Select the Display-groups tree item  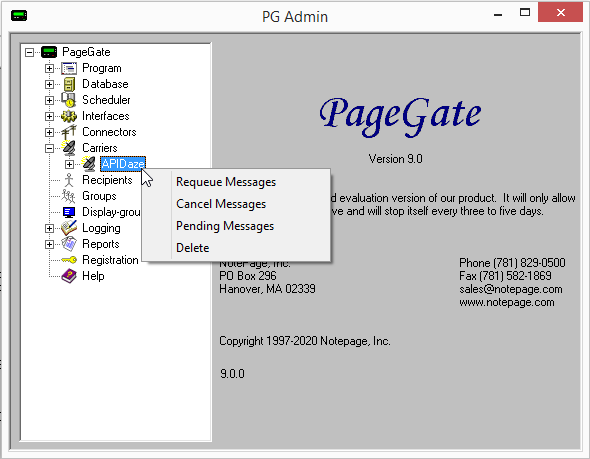[111, 212]
